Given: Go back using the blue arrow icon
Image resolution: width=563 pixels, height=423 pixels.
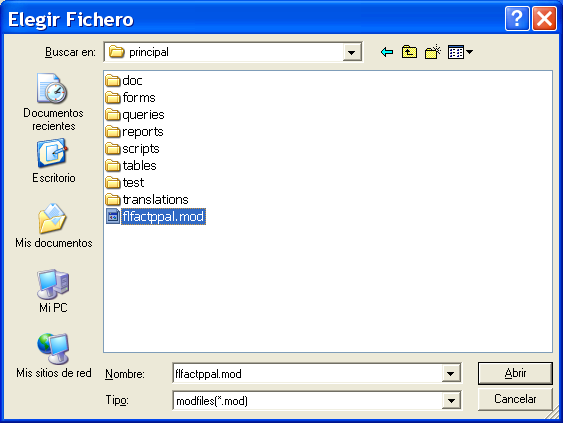Looking at the screenshot, I should tap(387, 52).
